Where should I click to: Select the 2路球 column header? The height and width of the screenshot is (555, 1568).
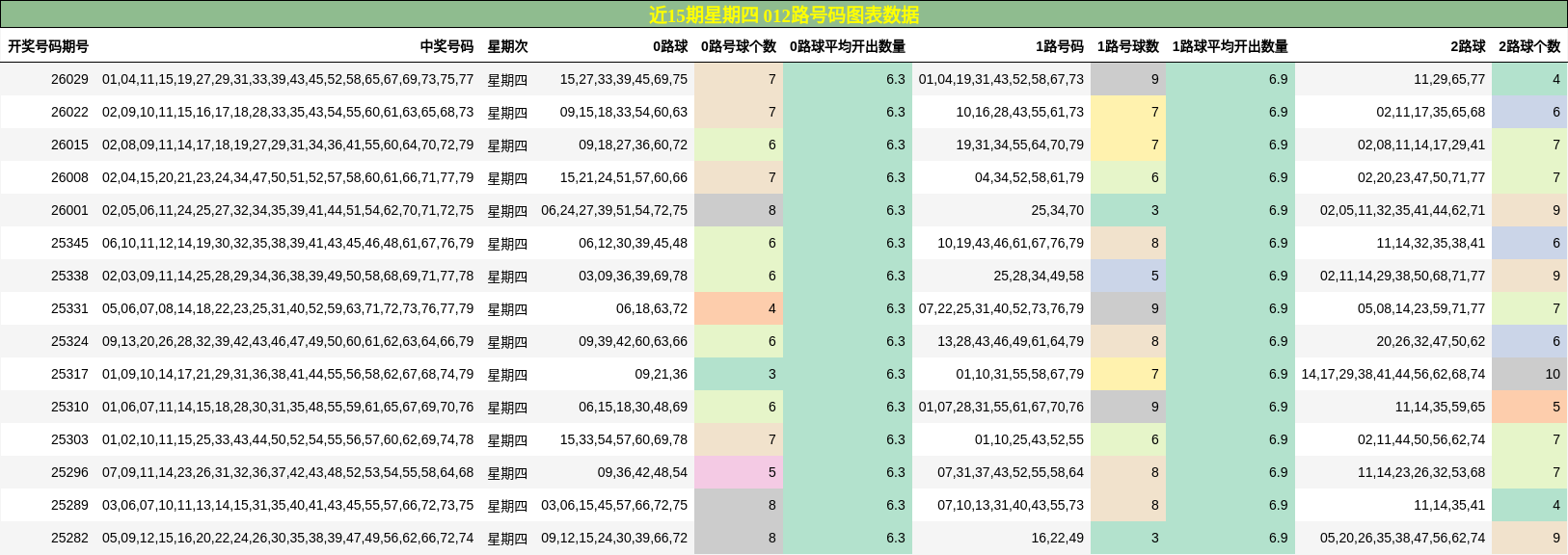point(1469,46)
